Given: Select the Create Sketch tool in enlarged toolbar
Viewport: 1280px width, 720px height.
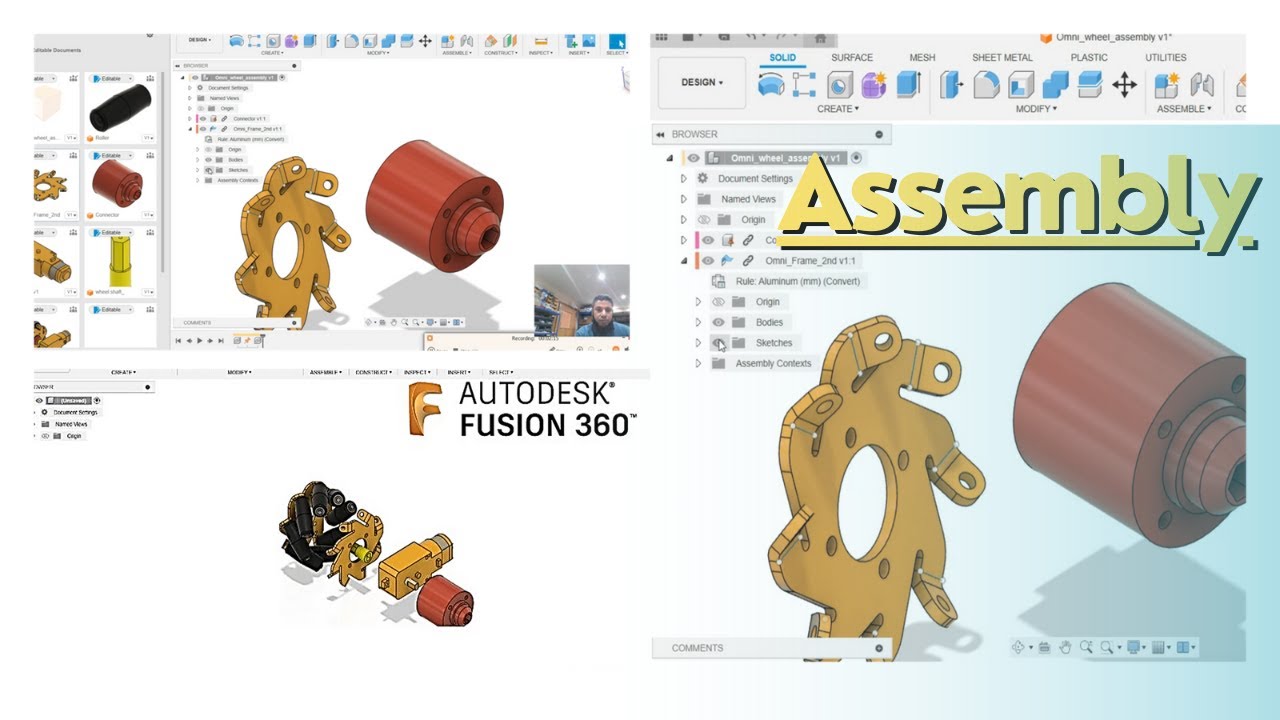Looking at the screenshot, I should click(x=804, y=85).
